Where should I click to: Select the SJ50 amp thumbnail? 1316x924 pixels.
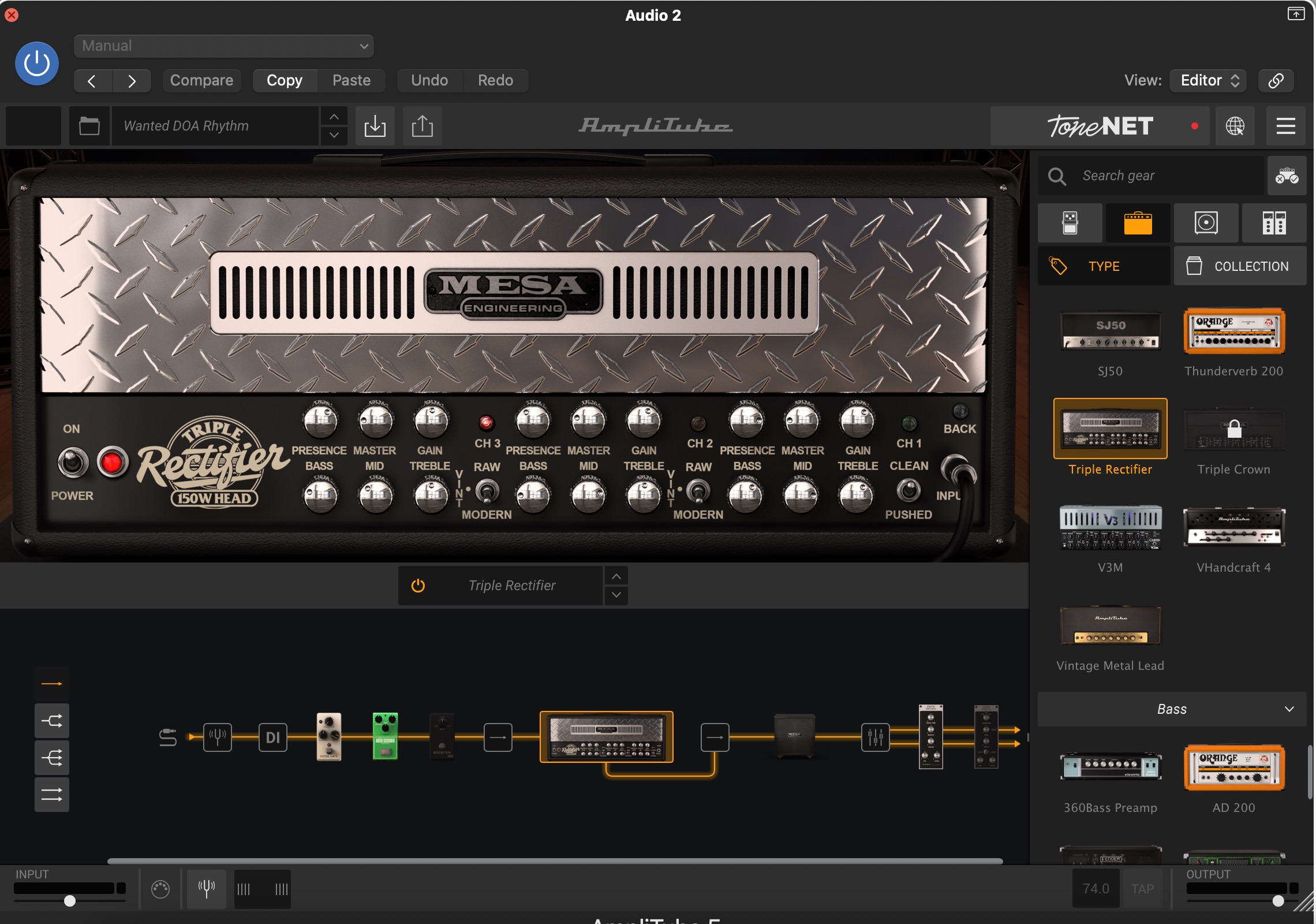coord(1111,331)
